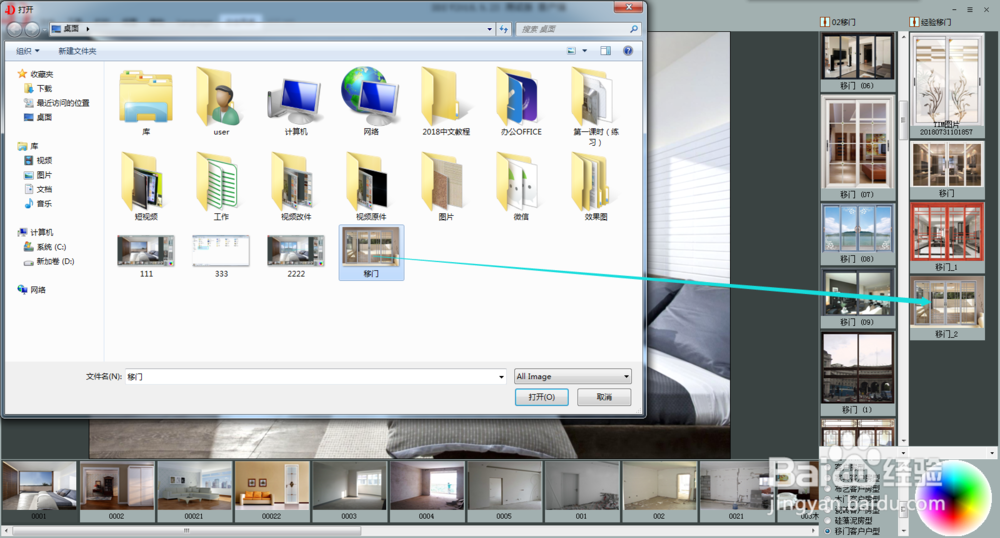
Task: Select 最近访问的位置 in sidebar
Action: coord(57,103)
